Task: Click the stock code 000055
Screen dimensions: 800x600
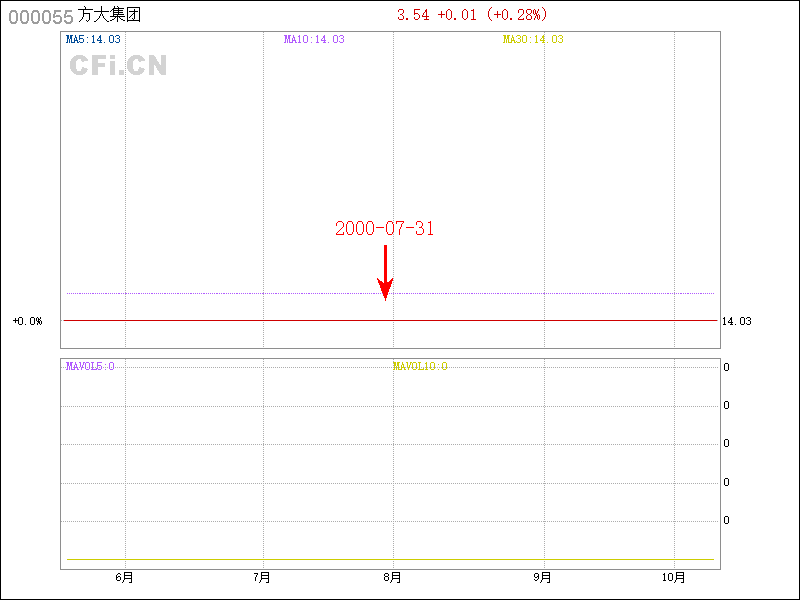Action: [41, 17]
